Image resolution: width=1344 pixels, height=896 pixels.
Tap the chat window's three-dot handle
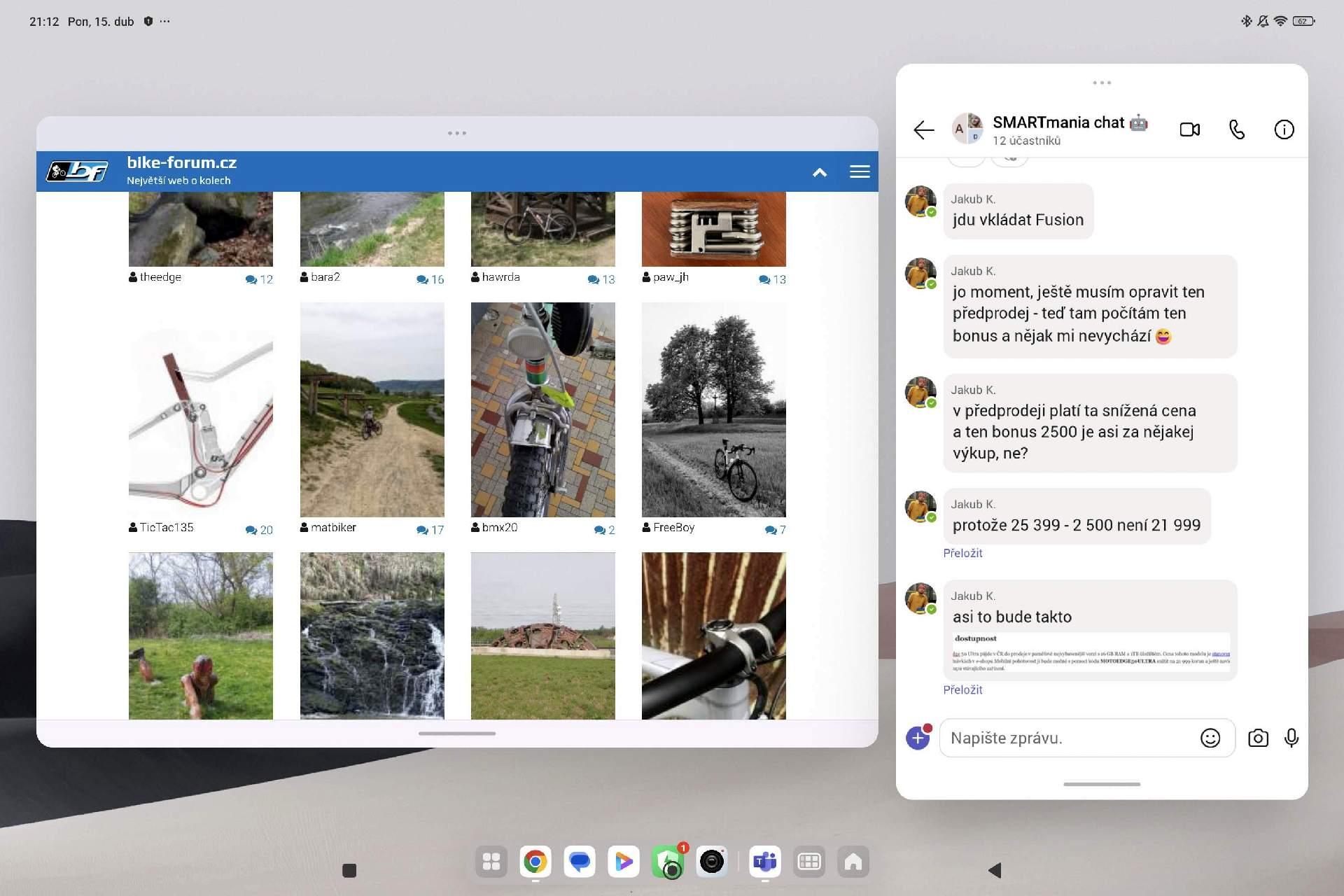click(1102, 83)
